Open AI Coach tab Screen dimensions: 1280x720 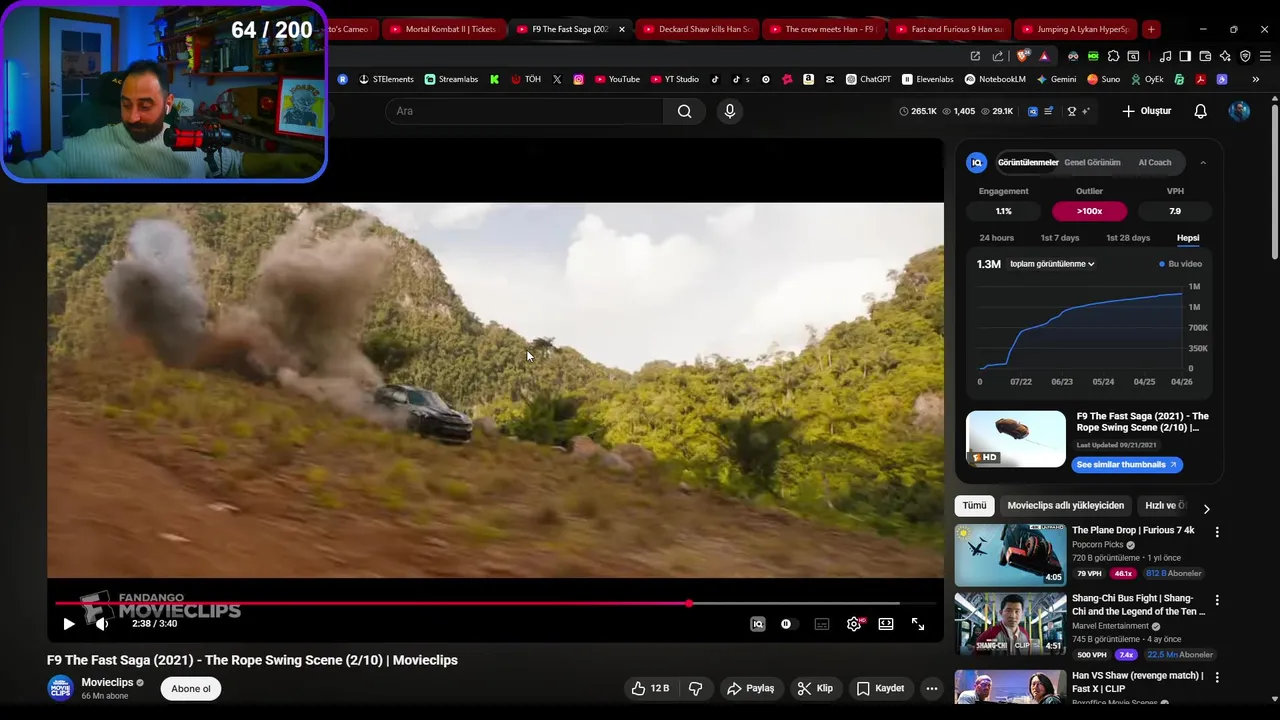click(x=1155, y=162)
